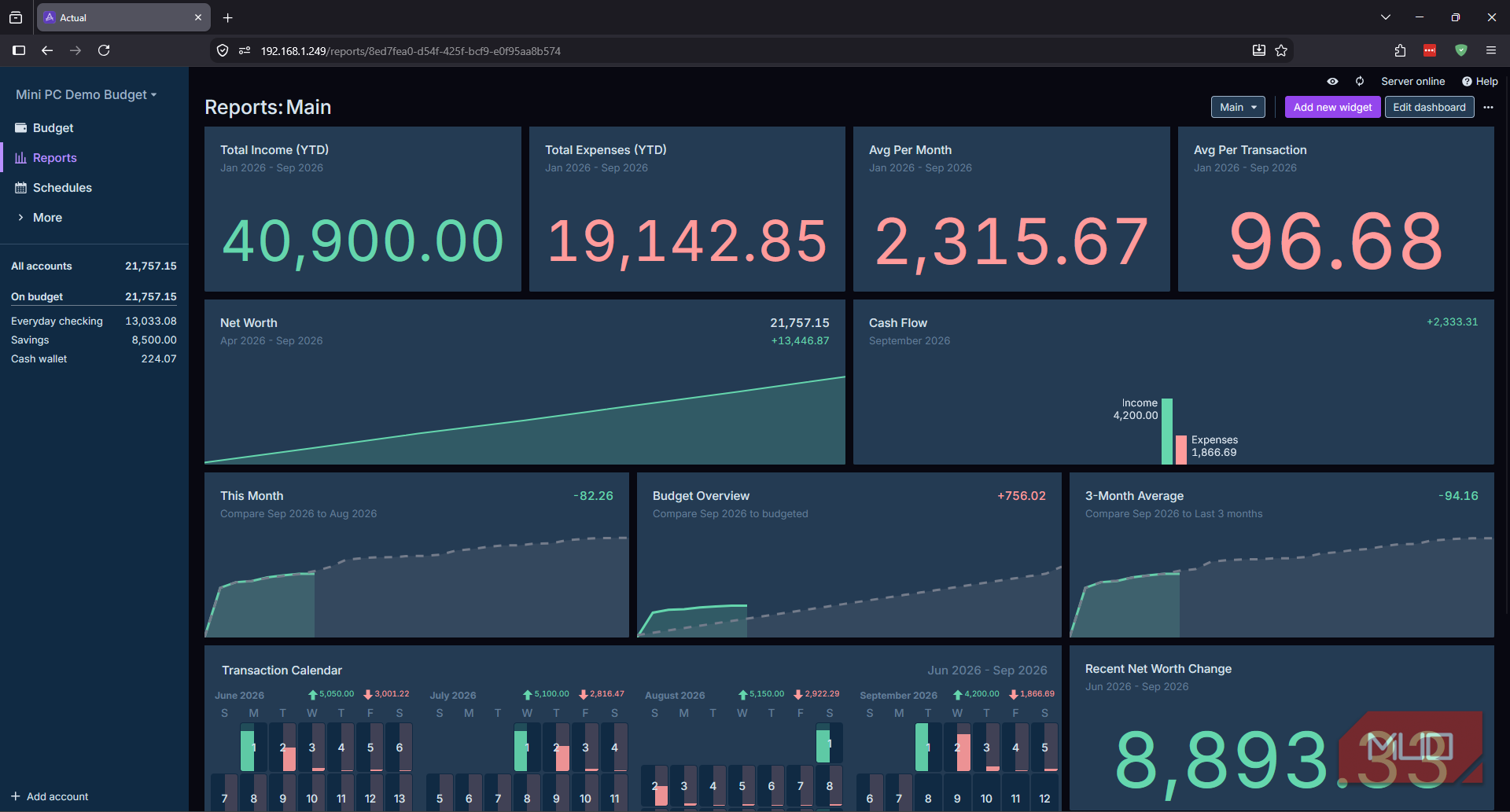Open the Help menu
The width and height of the screenshot is (1510, 812).
(1479, 81)
